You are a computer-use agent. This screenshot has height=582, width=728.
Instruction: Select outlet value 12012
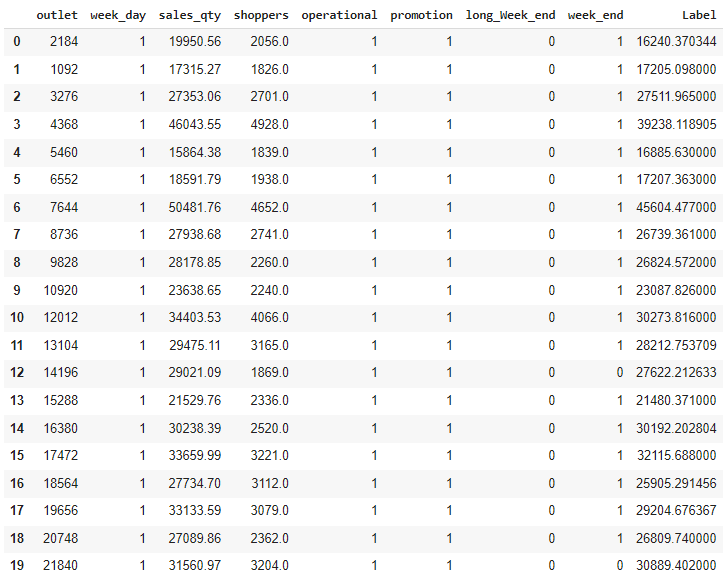tap(61, 317)
